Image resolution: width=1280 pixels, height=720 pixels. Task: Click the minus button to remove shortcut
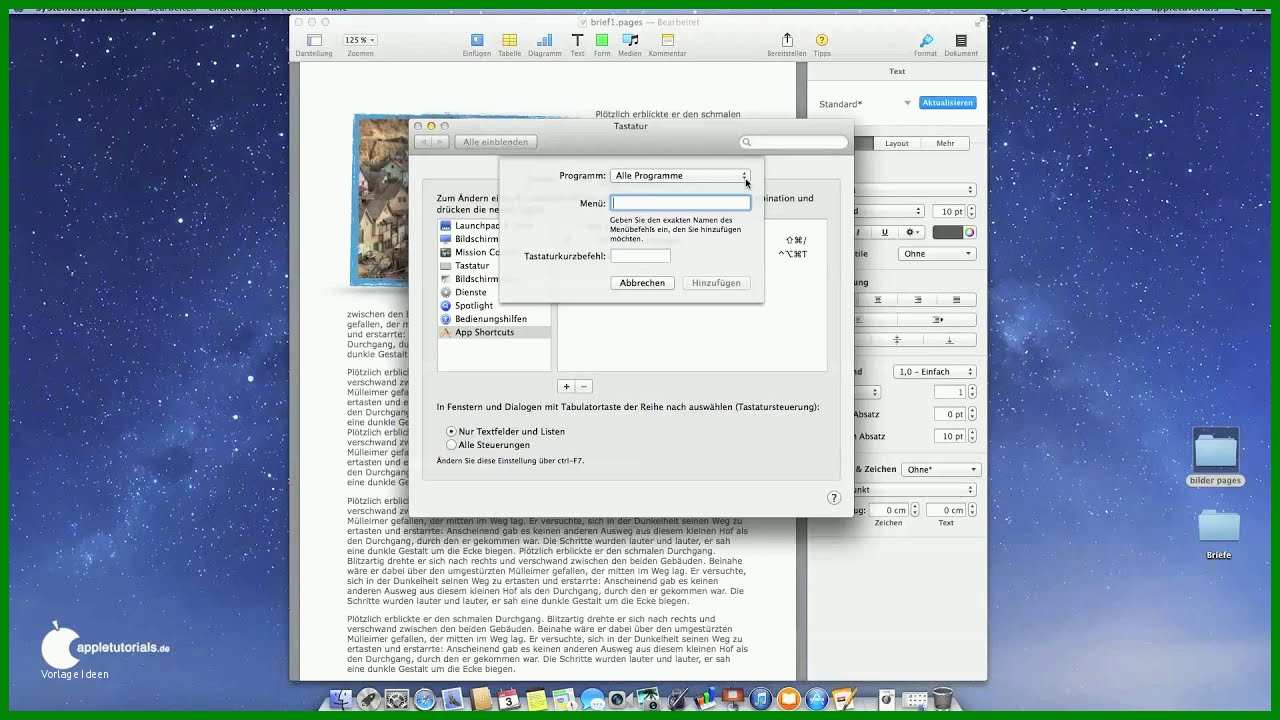584,386
